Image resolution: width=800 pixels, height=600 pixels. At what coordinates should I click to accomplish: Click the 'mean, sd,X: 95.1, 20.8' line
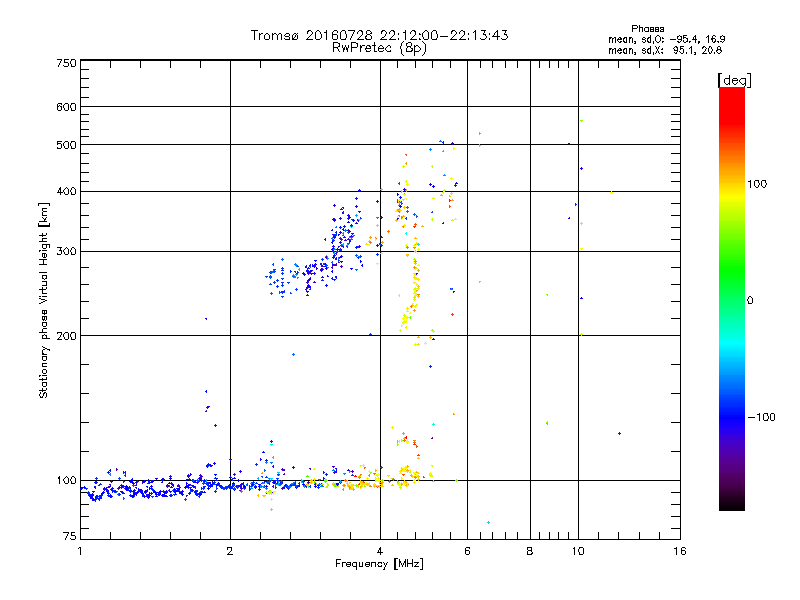(x=665, y=50)
